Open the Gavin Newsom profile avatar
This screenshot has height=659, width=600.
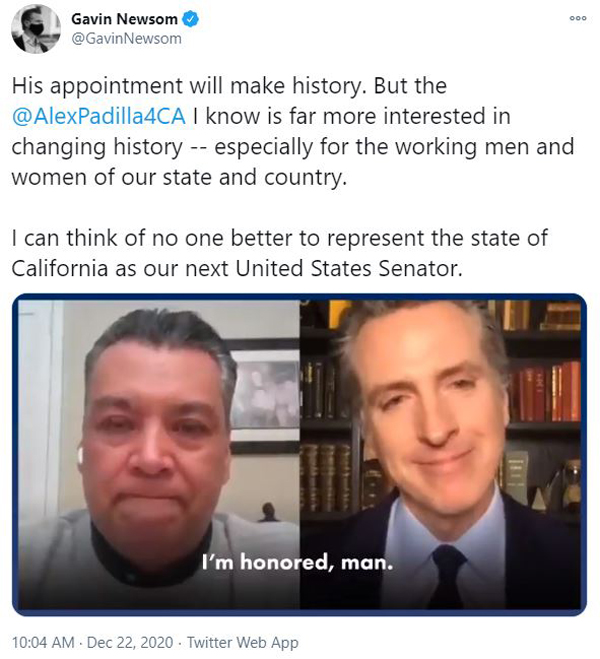coord(36,29)
